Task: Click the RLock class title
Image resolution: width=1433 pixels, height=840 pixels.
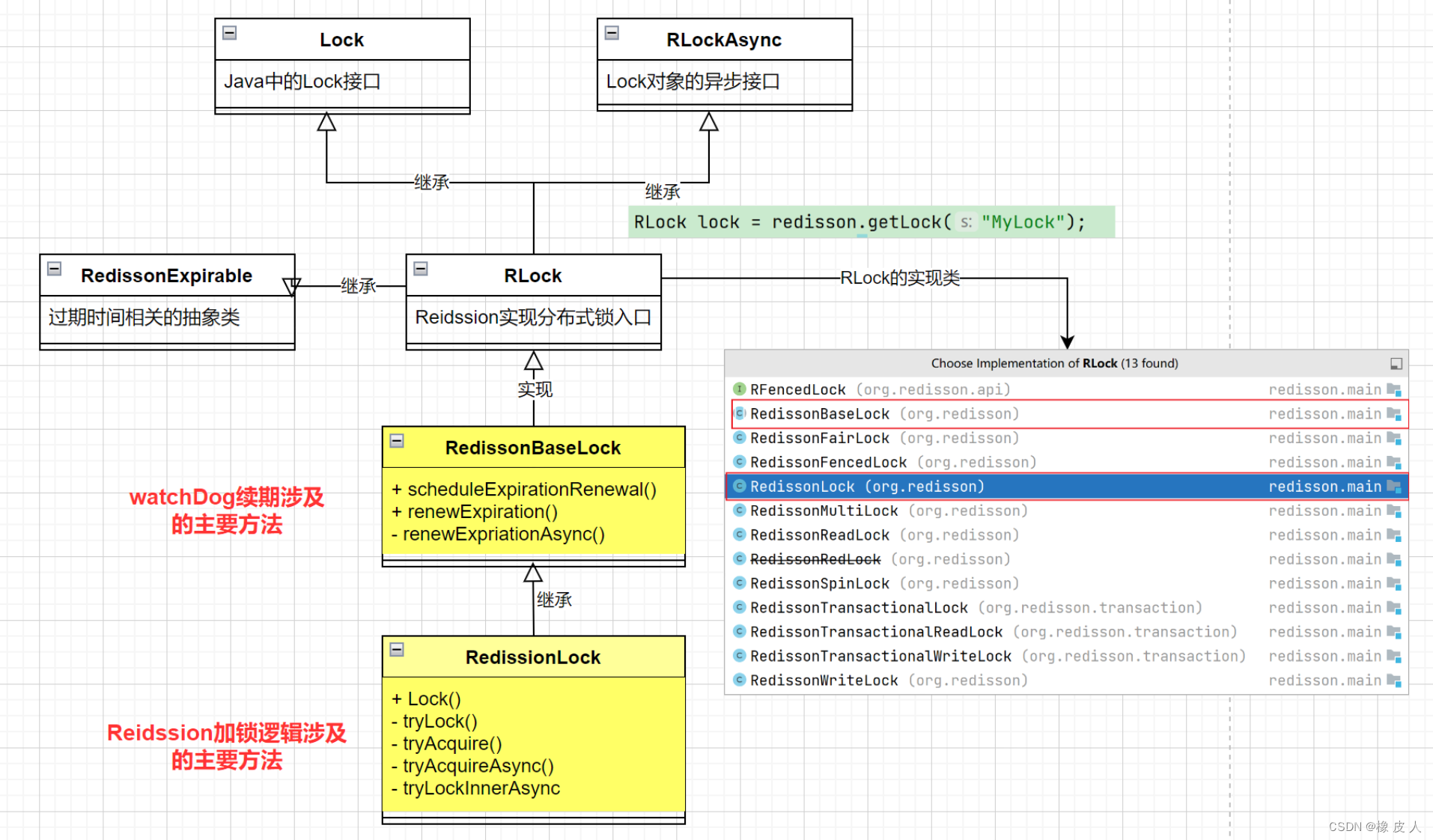Action: click(533, 276)
